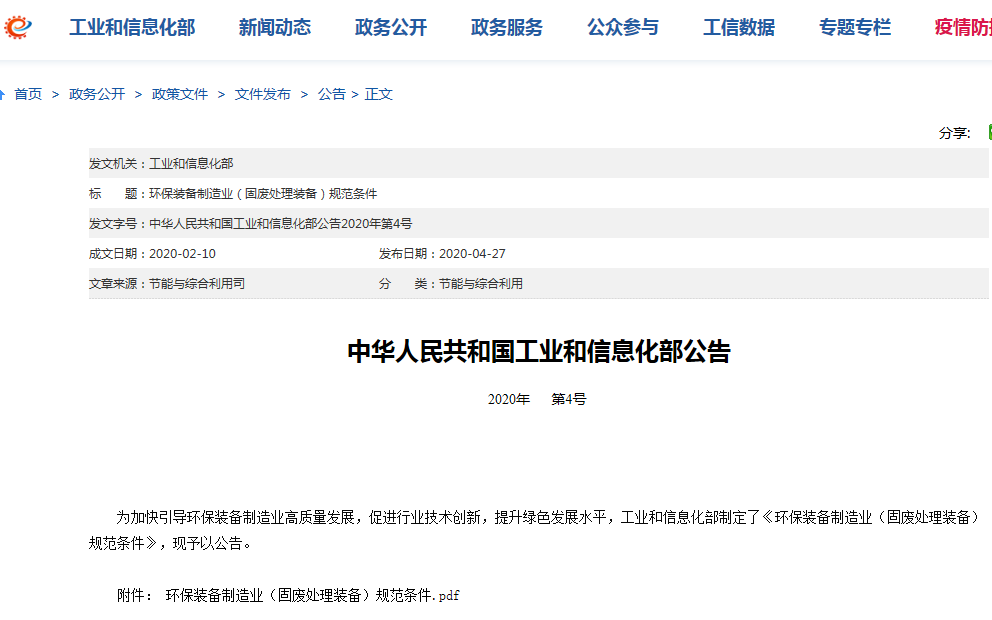Click the 正文 breadcrumb item
Viewport: 992px width, 620px height.
pos(379,95)
